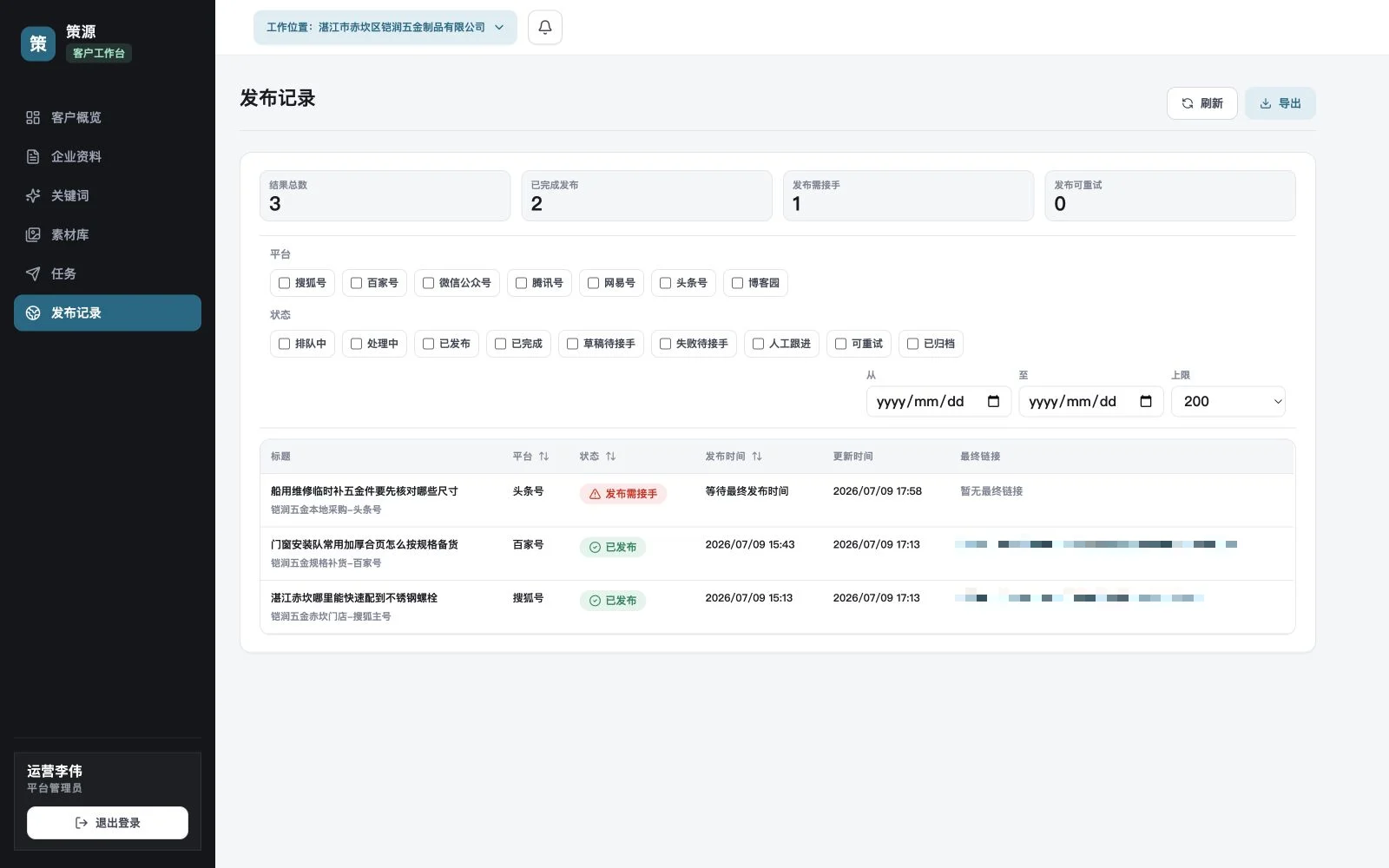Check the 排队中 status filter
This screenshot has width=1389, height=868.
pyautogui.click(x=284, y=344)
